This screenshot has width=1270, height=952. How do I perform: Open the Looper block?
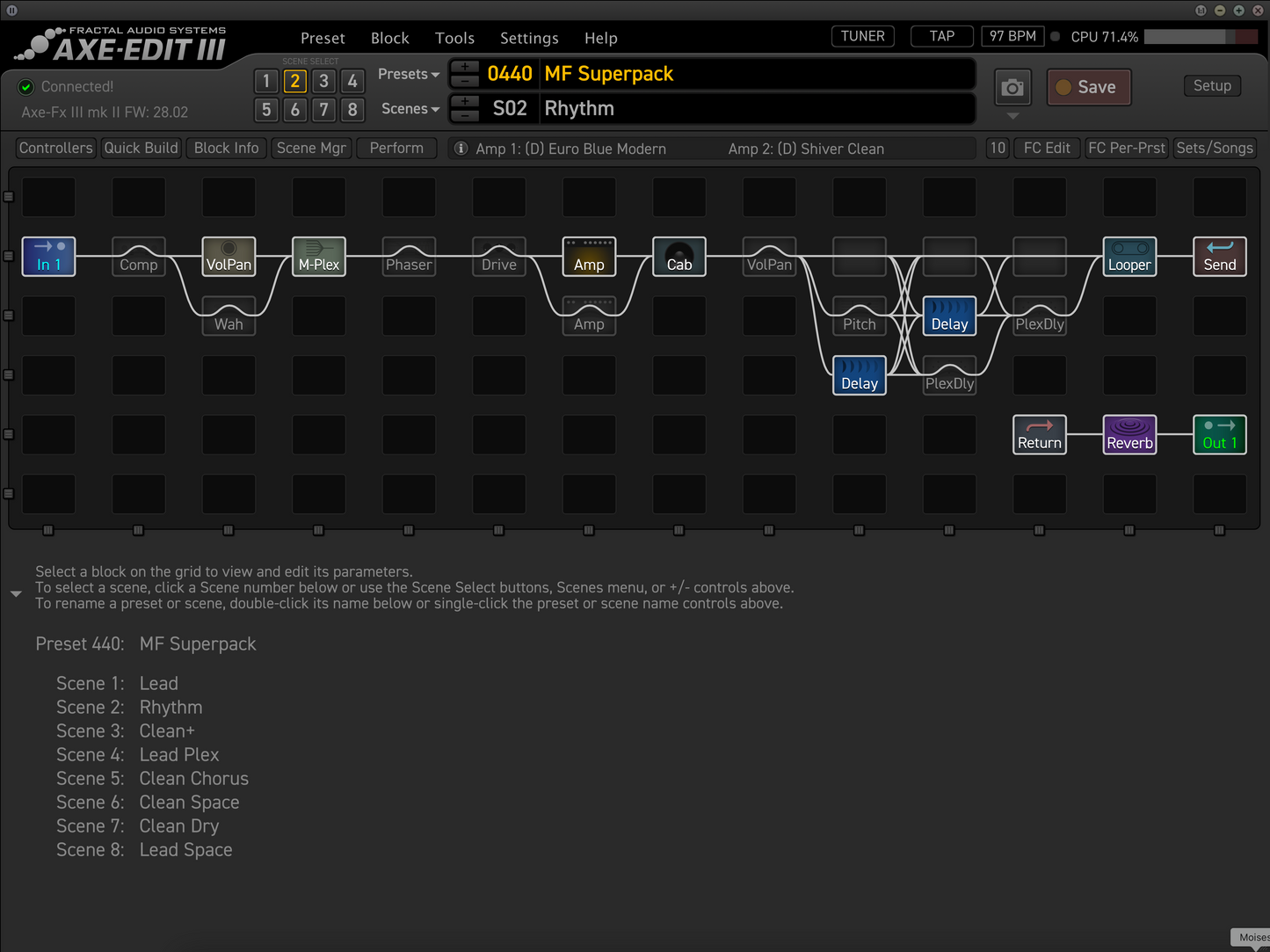1129,256
